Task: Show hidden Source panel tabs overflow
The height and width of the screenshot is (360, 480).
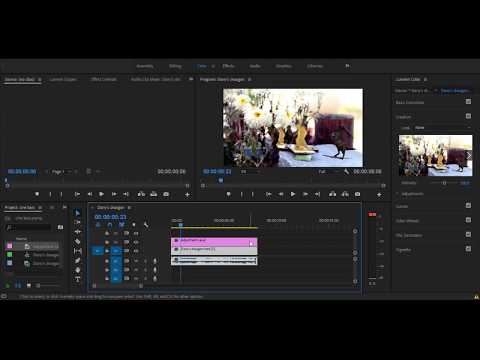Action: point(191,79)
